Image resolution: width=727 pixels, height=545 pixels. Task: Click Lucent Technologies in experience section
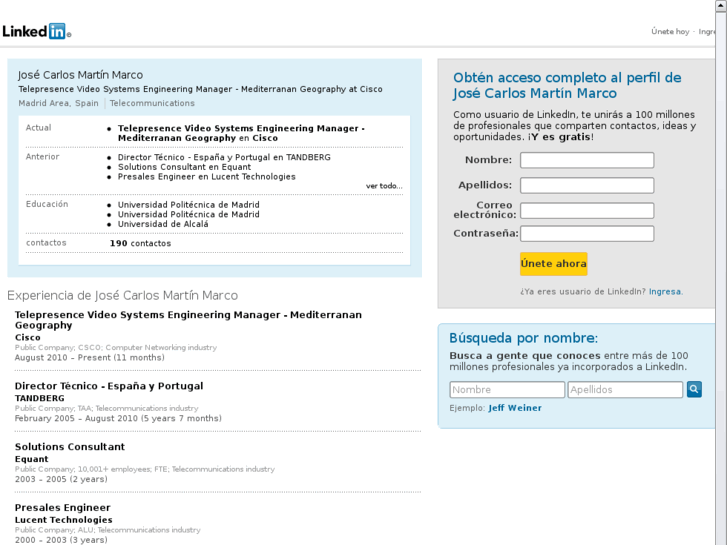64,520
